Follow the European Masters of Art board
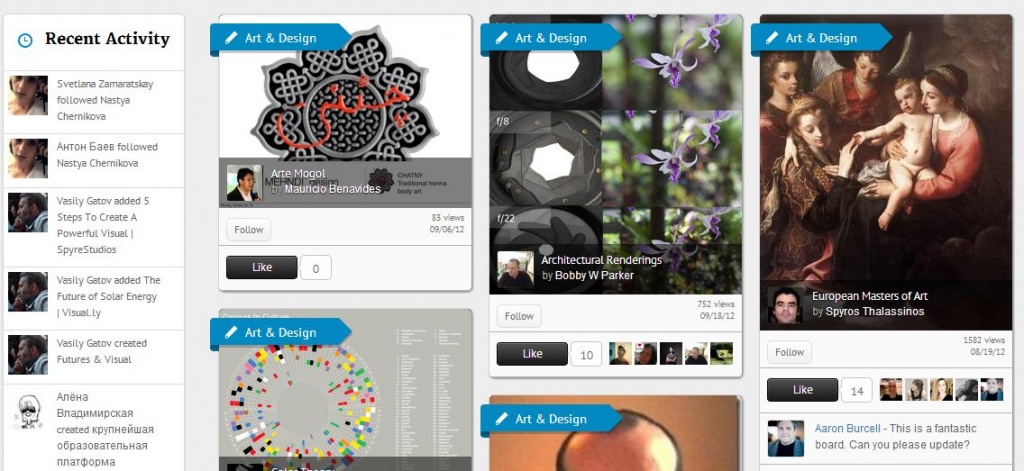This screenshot has height=471, width=1024. click(789, 352)
